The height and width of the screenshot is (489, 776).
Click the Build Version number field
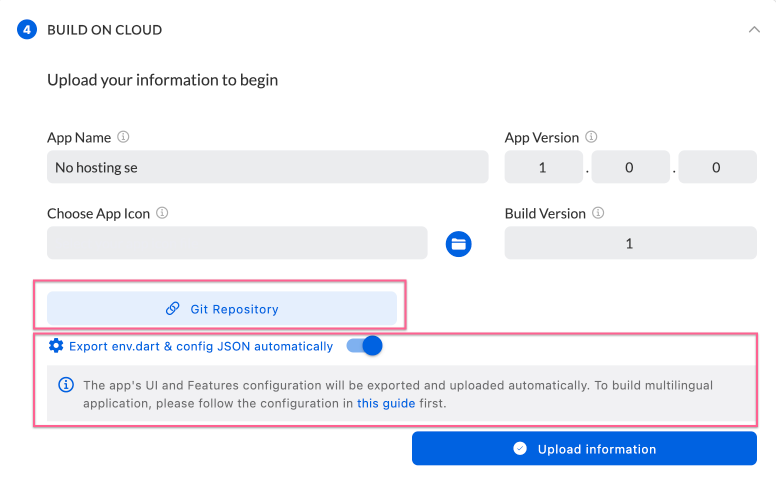point(630,243)
